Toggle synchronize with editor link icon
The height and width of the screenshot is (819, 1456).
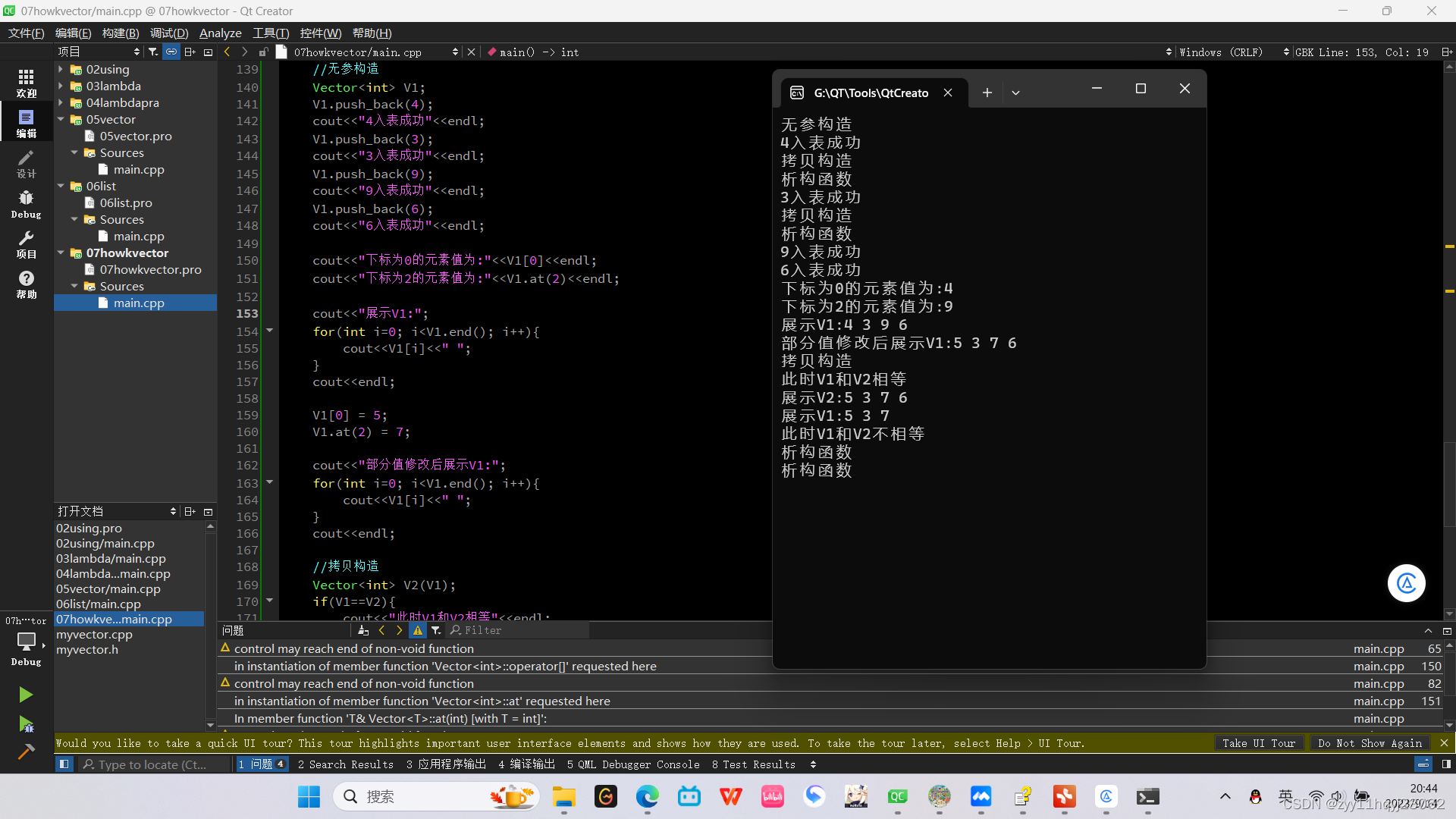[171, 52]
